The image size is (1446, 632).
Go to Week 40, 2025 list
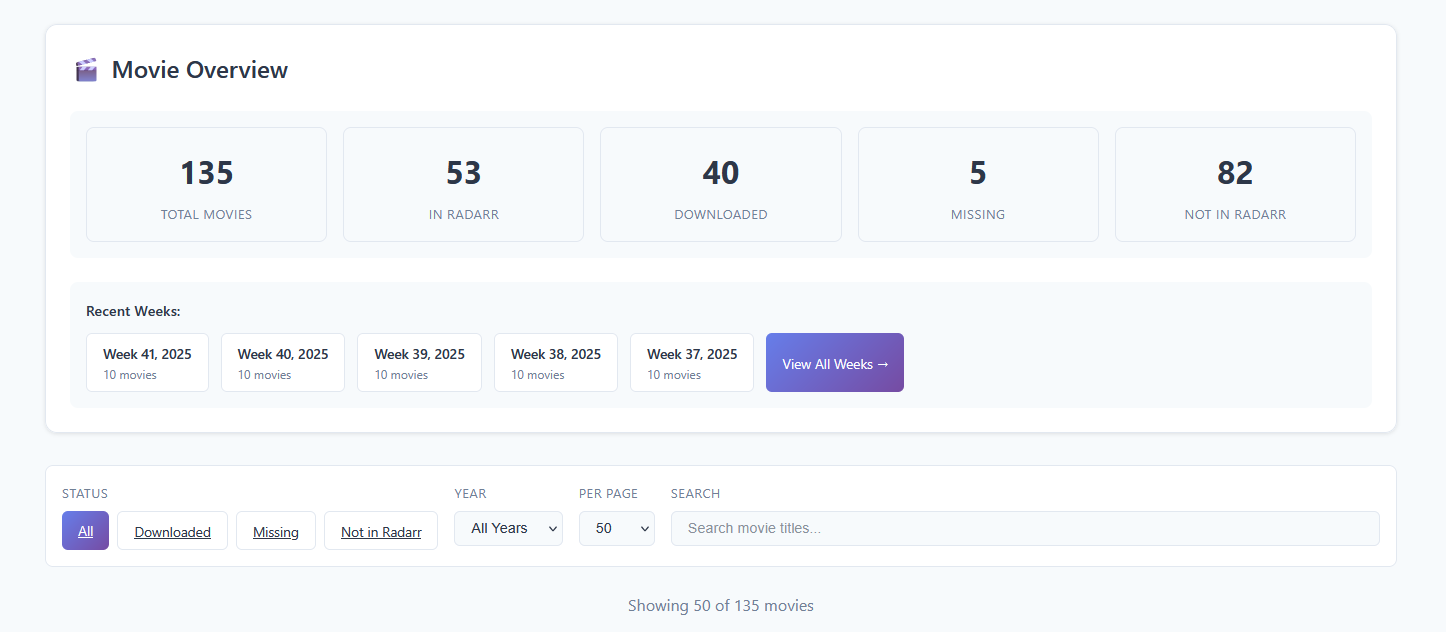(x=283, y=363)
